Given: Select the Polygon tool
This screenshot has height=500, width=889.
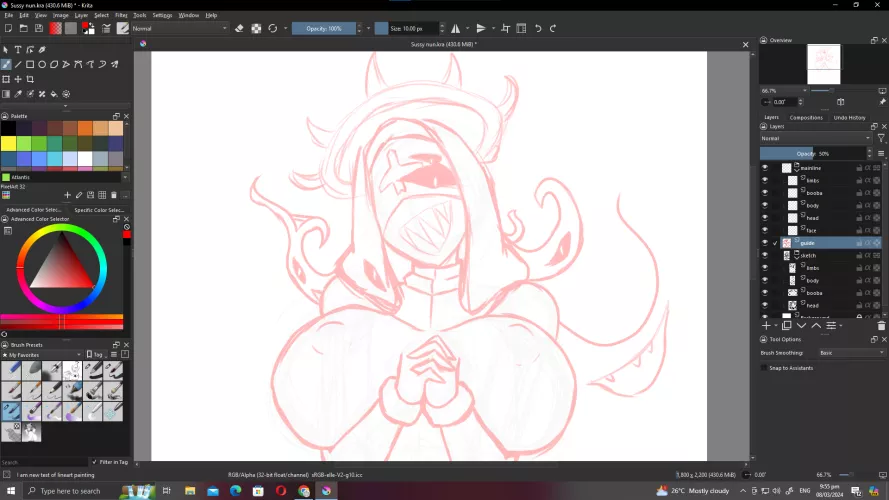Looking at the screenshot, I should (x=54, y=65).
